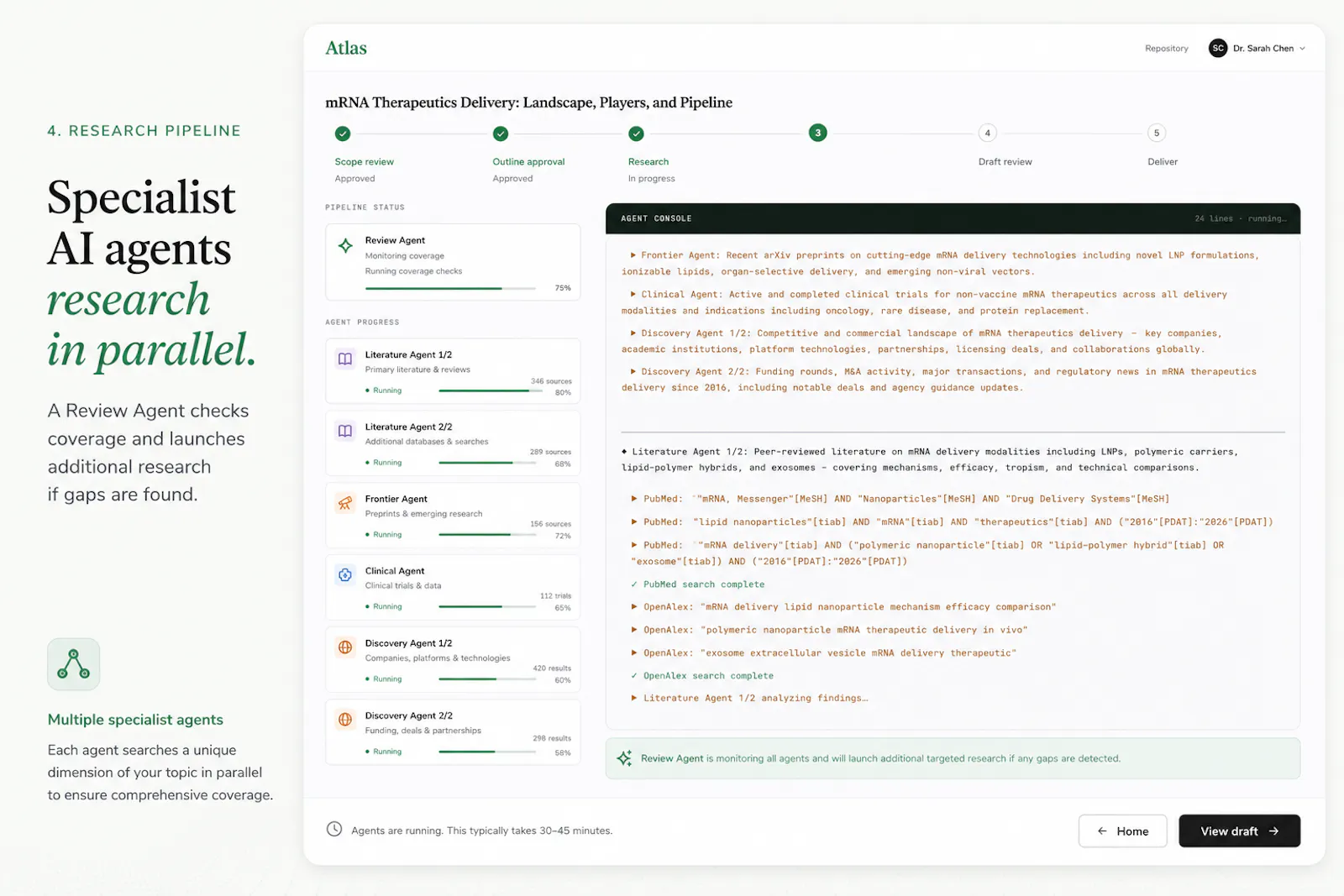Viewport: 1344px width, 896px height.
Task: Click the '24 lines · running…' console status
Action: pos(1240,218)
